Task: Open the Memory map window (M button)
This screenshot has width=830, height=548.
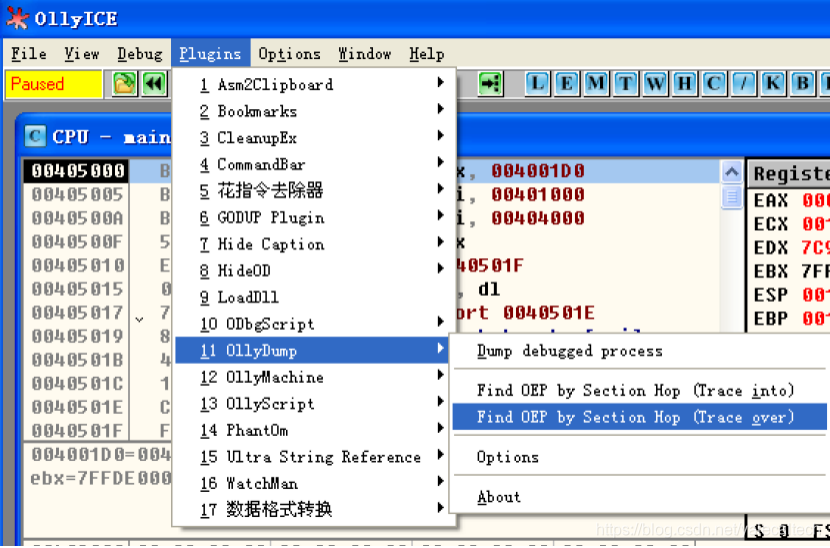Action: coord(596,84)
